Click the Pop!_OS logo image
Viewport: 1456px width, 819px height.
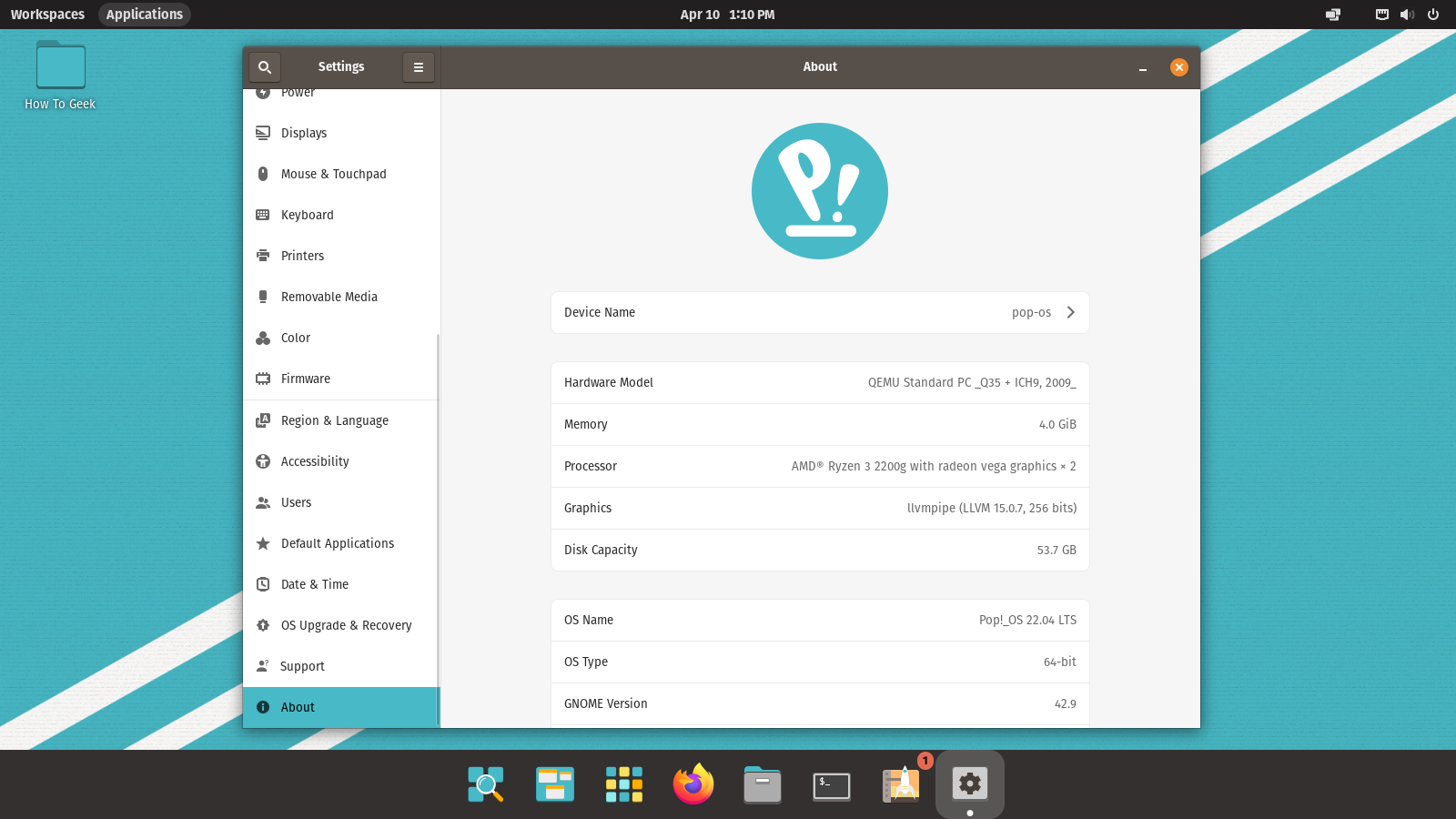tap(820, 191)
